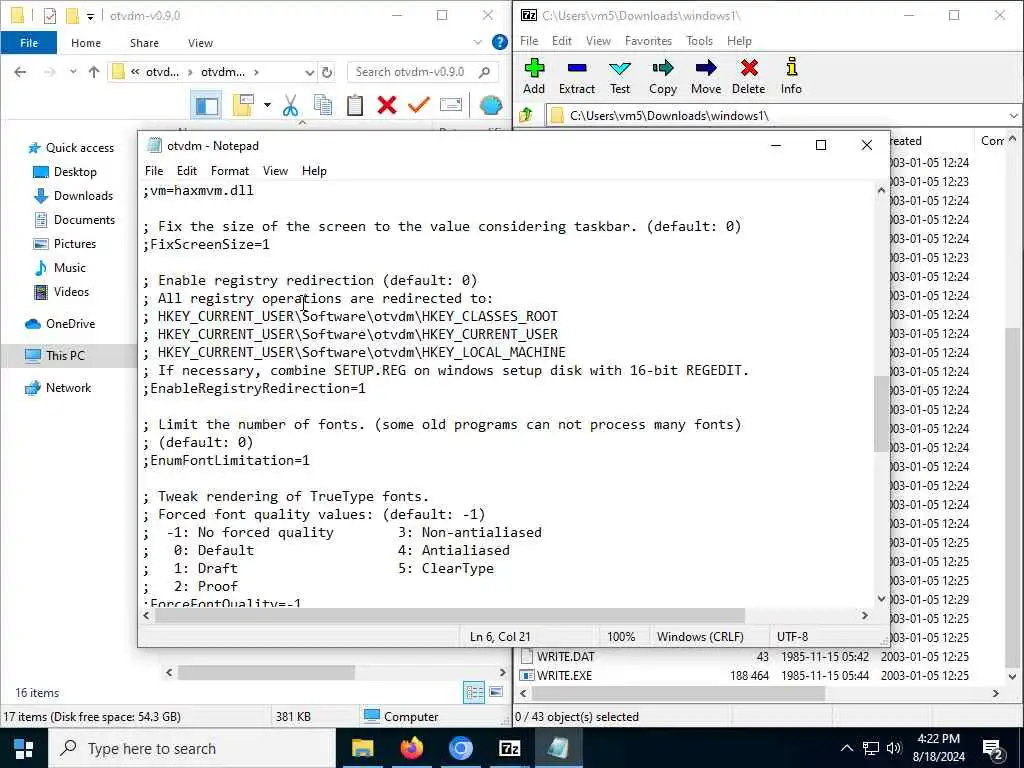Select WRITE.DAT in 7-Zip file list

(566, 656)
